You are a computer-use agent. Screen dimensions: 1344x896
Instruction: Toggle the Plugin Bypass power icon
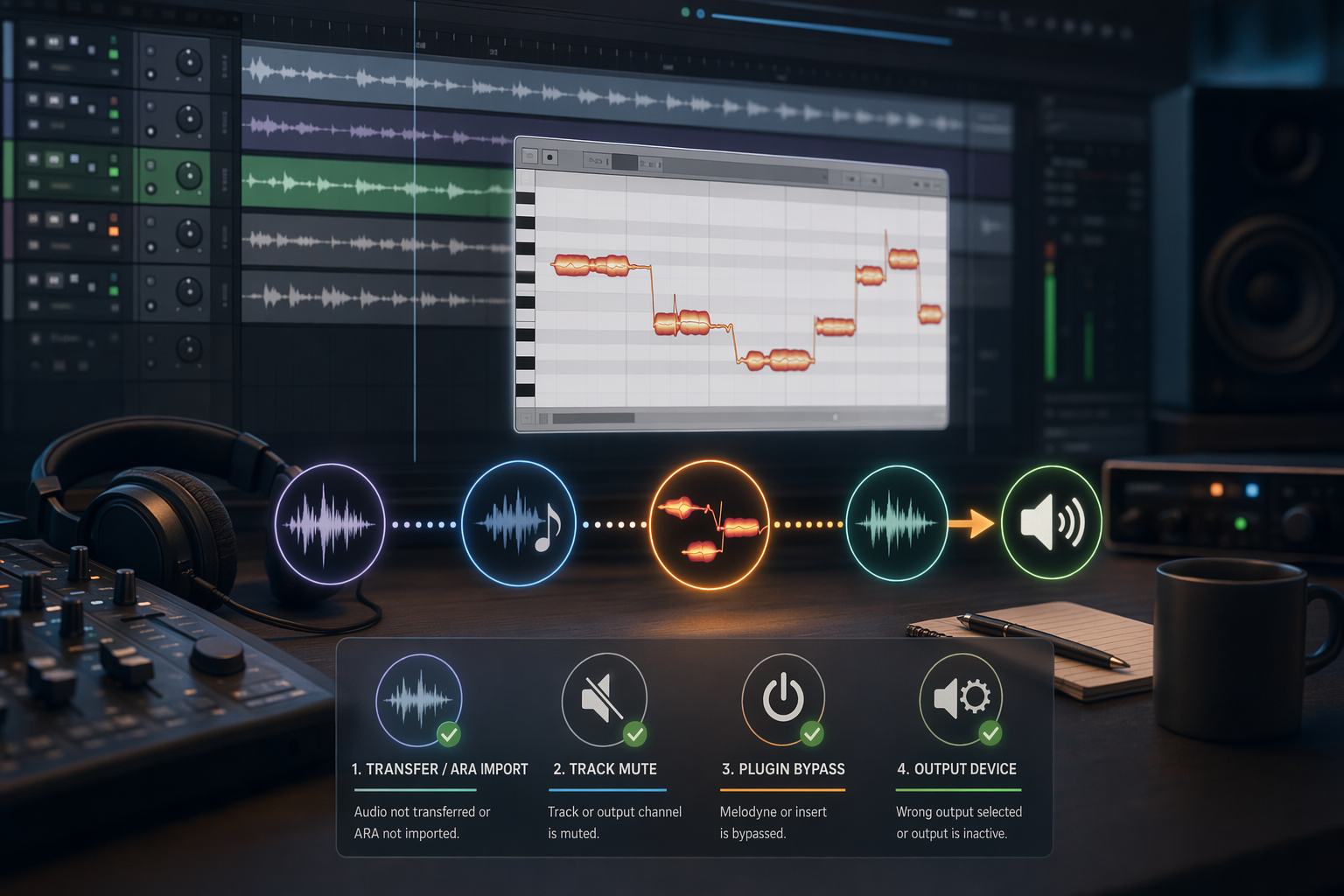(783, 699)
